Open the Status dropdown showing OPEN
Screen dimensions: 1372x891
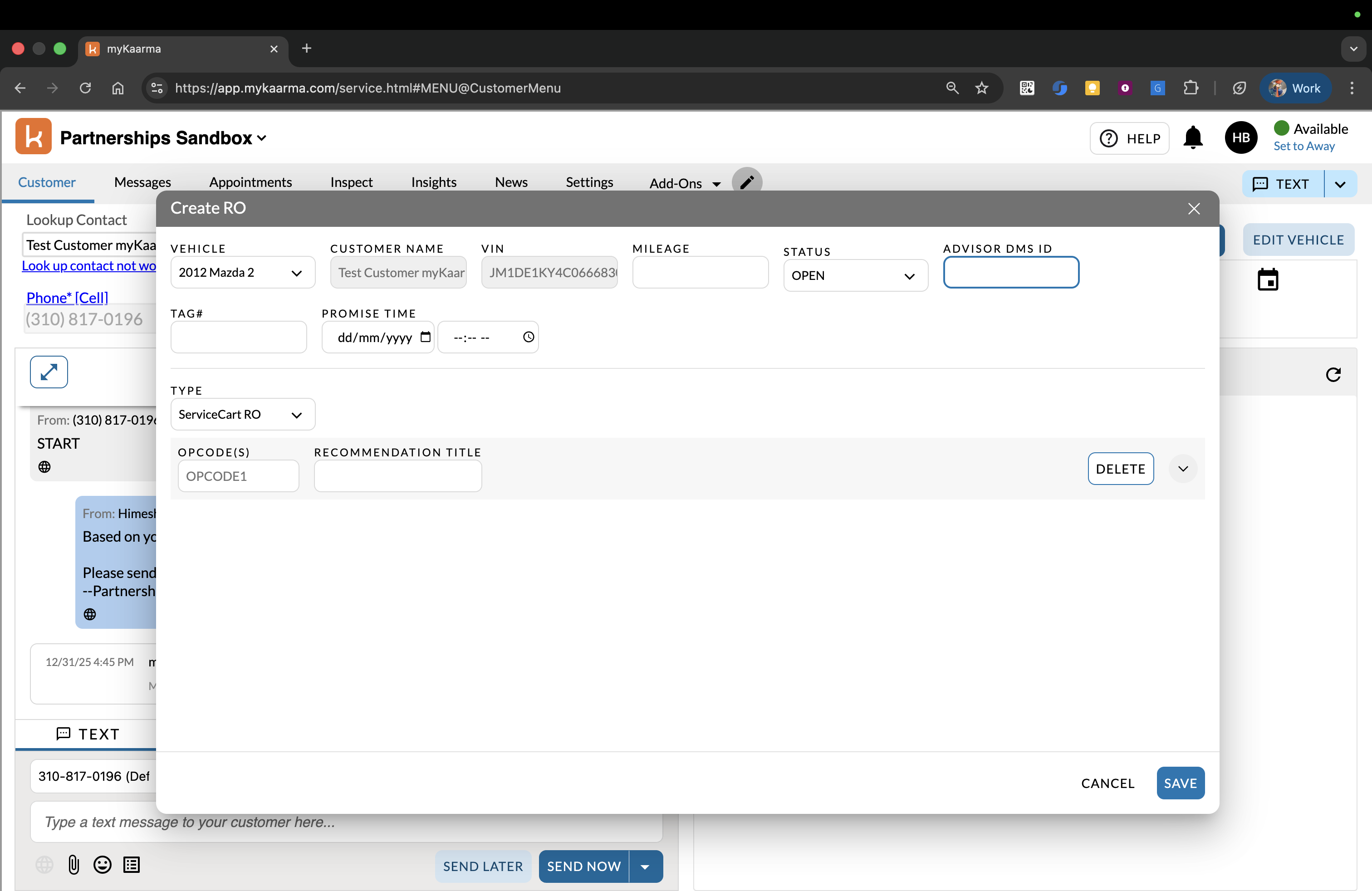pyautogui.click(x=855, y=275)
